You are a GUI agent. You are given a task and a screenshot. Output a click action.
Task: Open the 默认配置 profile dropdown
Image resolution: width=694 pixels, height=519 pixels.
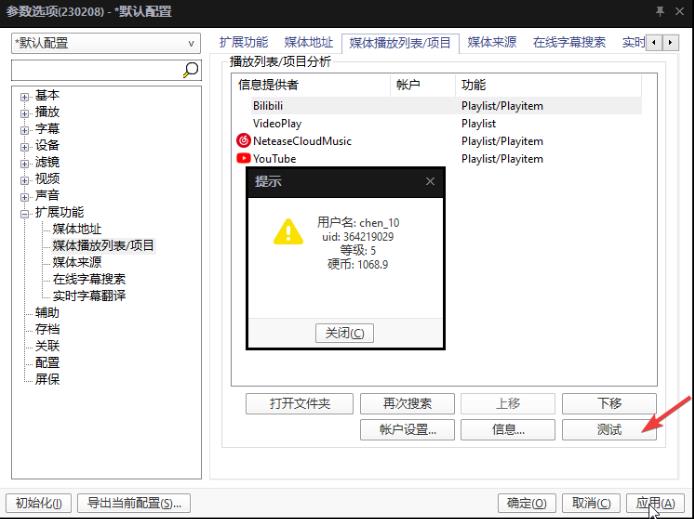106,43
